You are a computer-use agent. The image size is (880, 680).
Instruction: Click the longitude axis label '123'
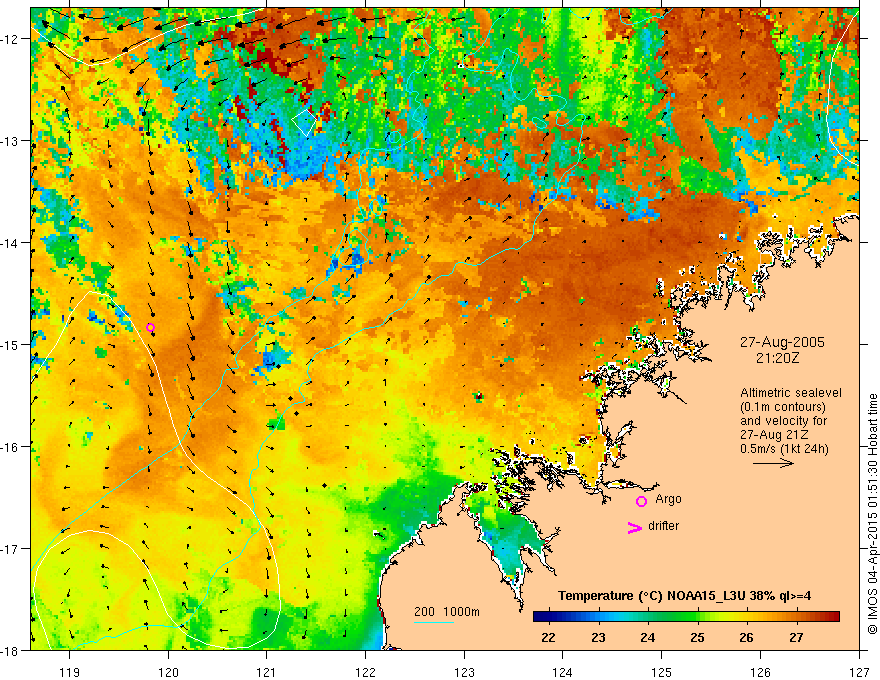[x=464, y=672]
